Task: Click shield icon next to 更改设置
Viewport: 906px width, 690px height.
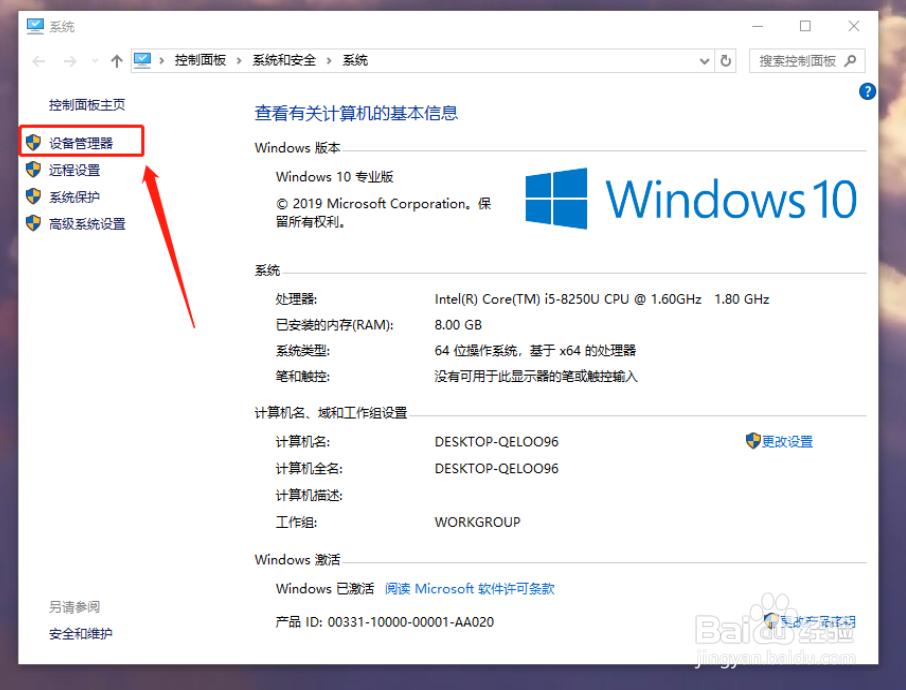Action: (753, 440)
